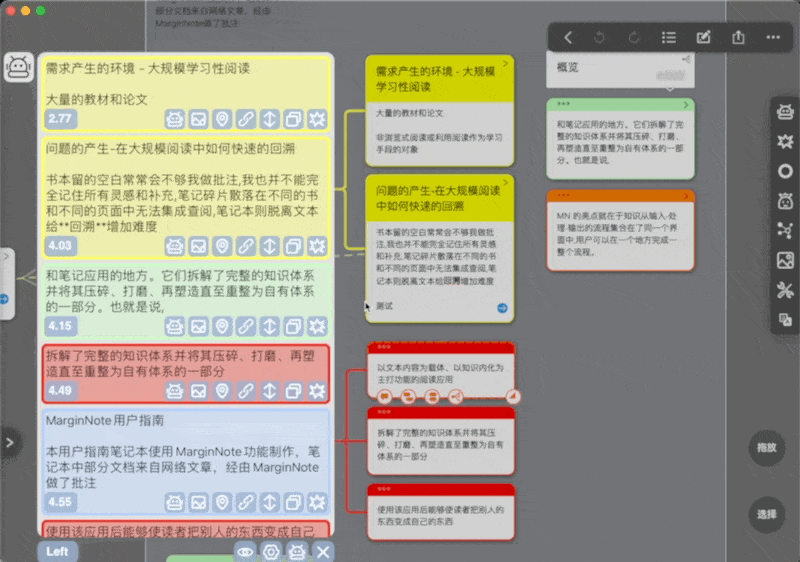Screen dimensions: 800x562
Task: Click the robot icon on the 4.03 card
Action: pyautogui.click(x=174, y=246)
